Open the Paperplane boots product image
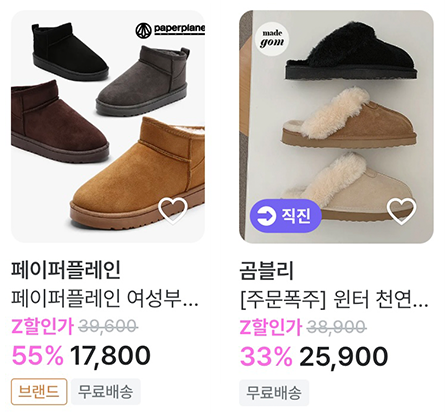The image size is (446, 415). point(108,126)
